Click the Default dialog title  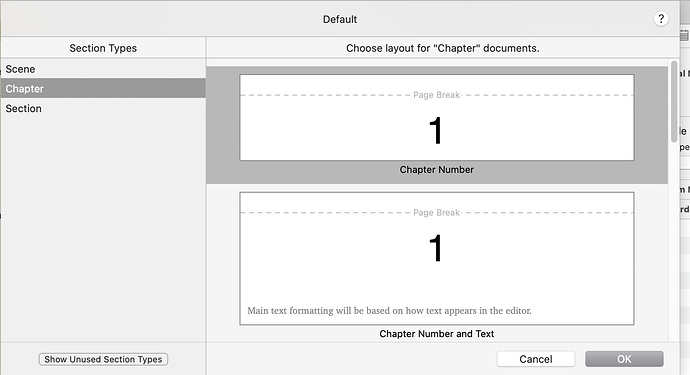click(340, 19)
